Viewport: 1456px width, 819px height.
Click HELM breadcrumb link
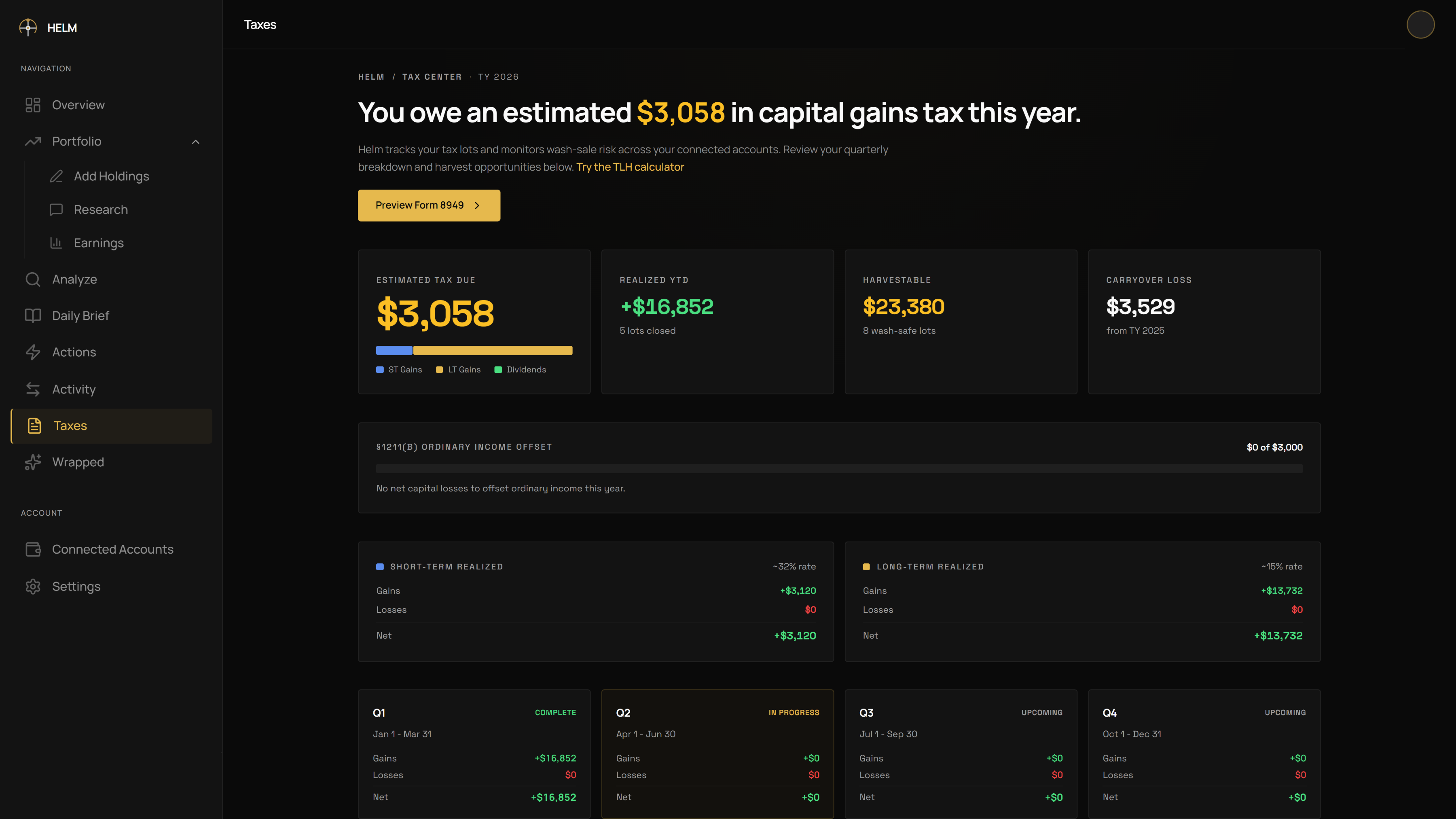pyautogui.click(x=371, y=77)
